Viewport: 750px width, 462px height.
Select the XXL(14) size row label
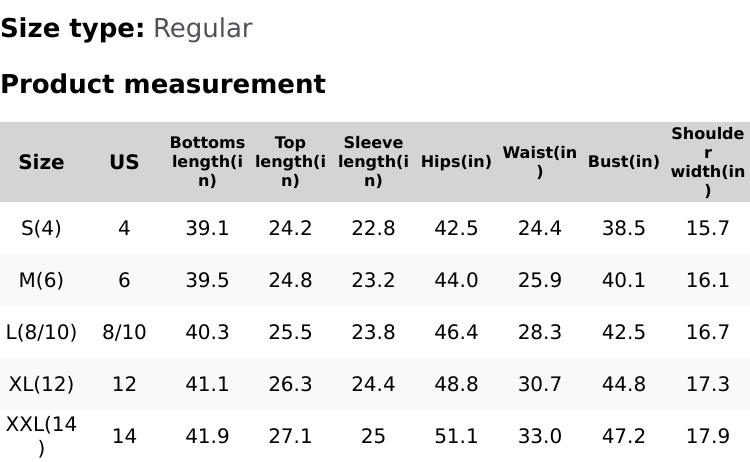point(41,436)
